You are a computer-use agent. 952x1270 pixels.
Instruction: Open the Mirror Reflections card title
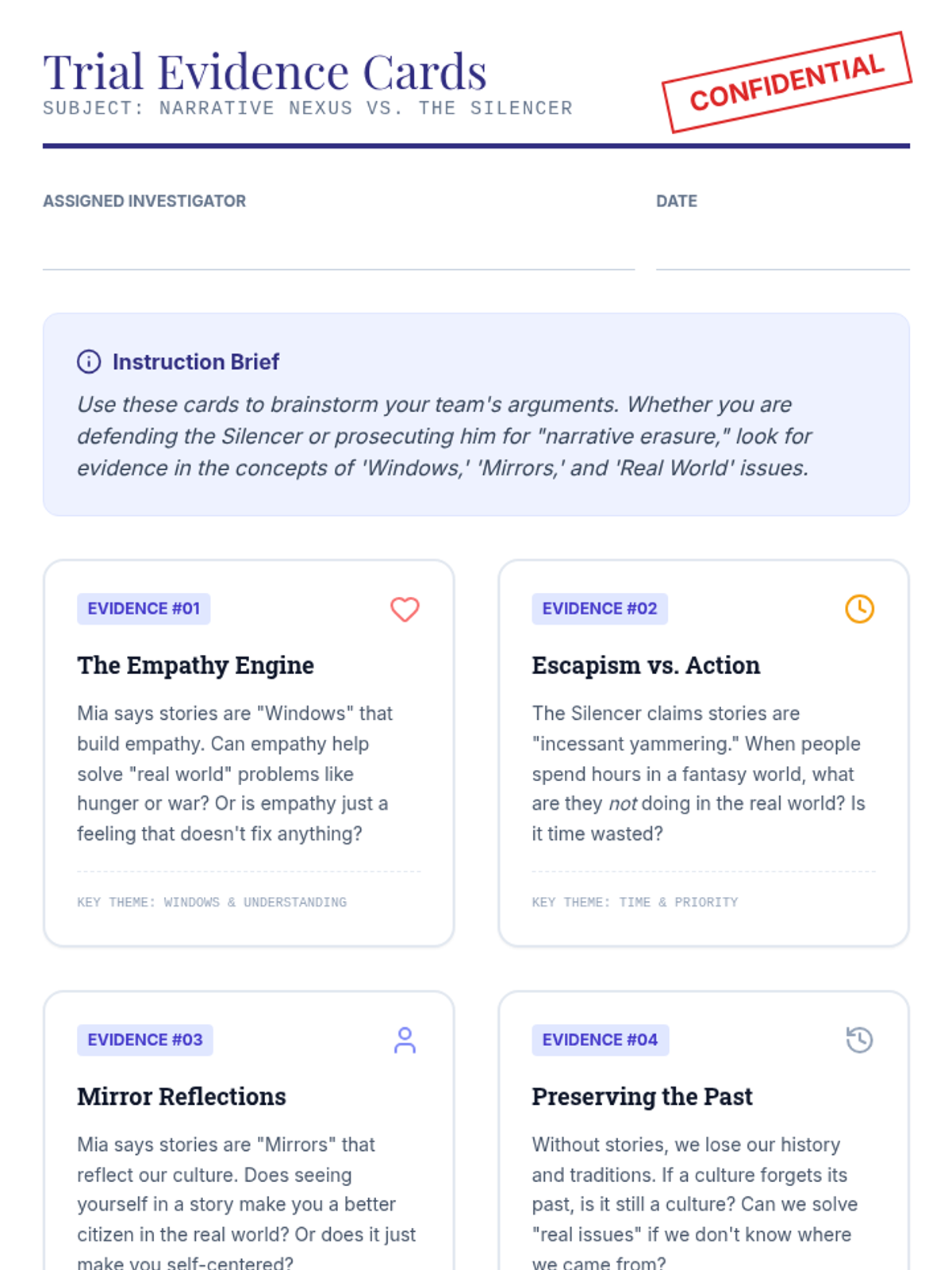[x=182, y=1096]
